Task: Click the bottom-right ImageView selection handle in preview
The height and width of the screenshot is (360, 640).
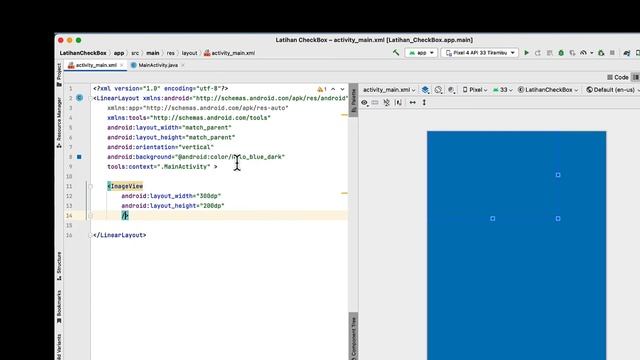Action: point(558,218)
